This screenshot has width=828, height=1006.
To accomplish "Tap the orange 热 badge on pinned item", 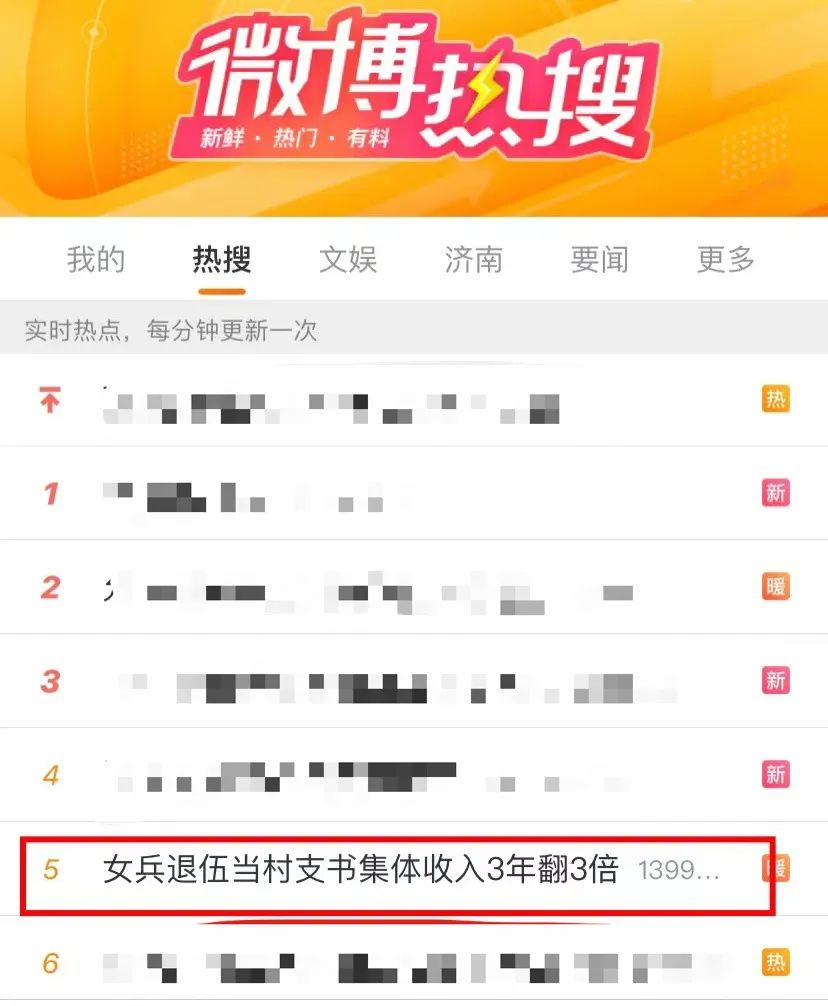I will pos(775,399).
